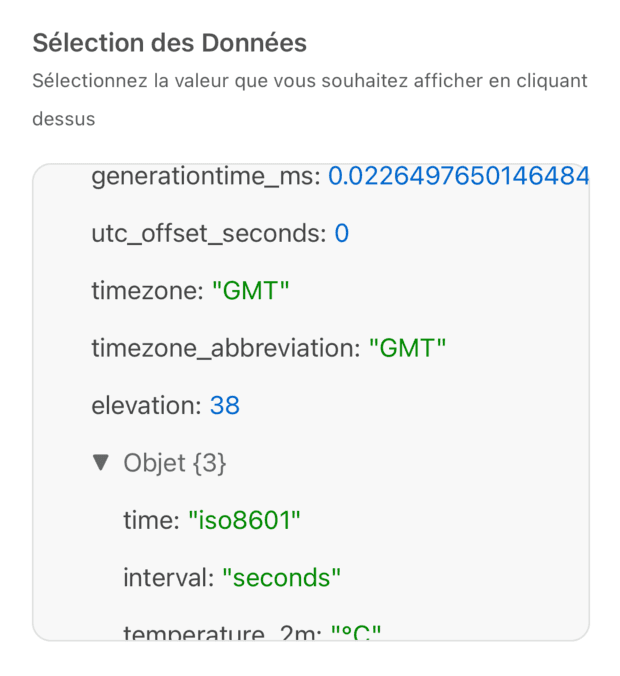The width and height of the screenshot is (620, 676).
Task: Click the interval key label
Action: [167, 577]
